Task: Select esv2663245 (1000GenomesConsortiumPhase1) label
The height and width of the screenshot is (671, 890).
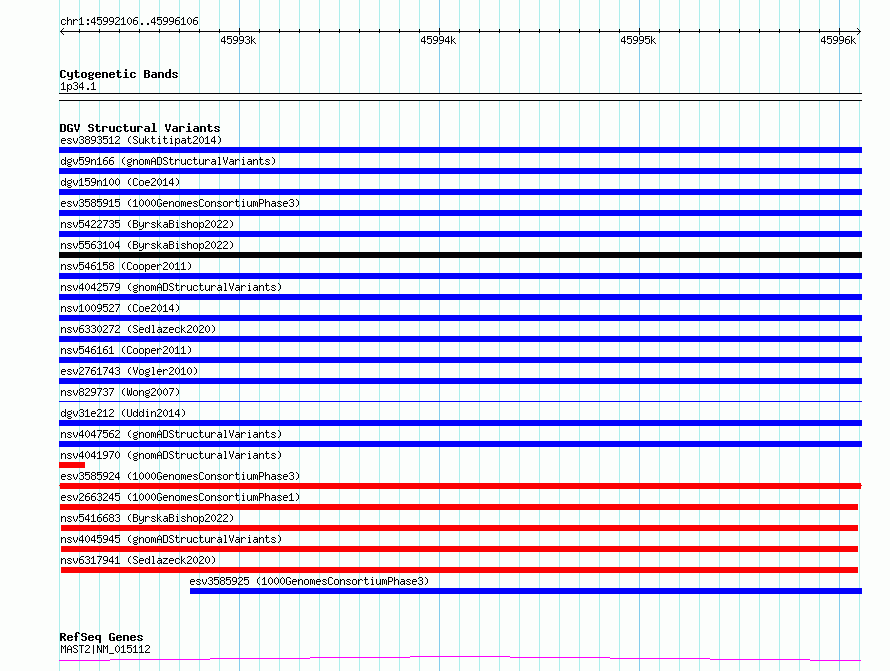Action: point(180,497)
